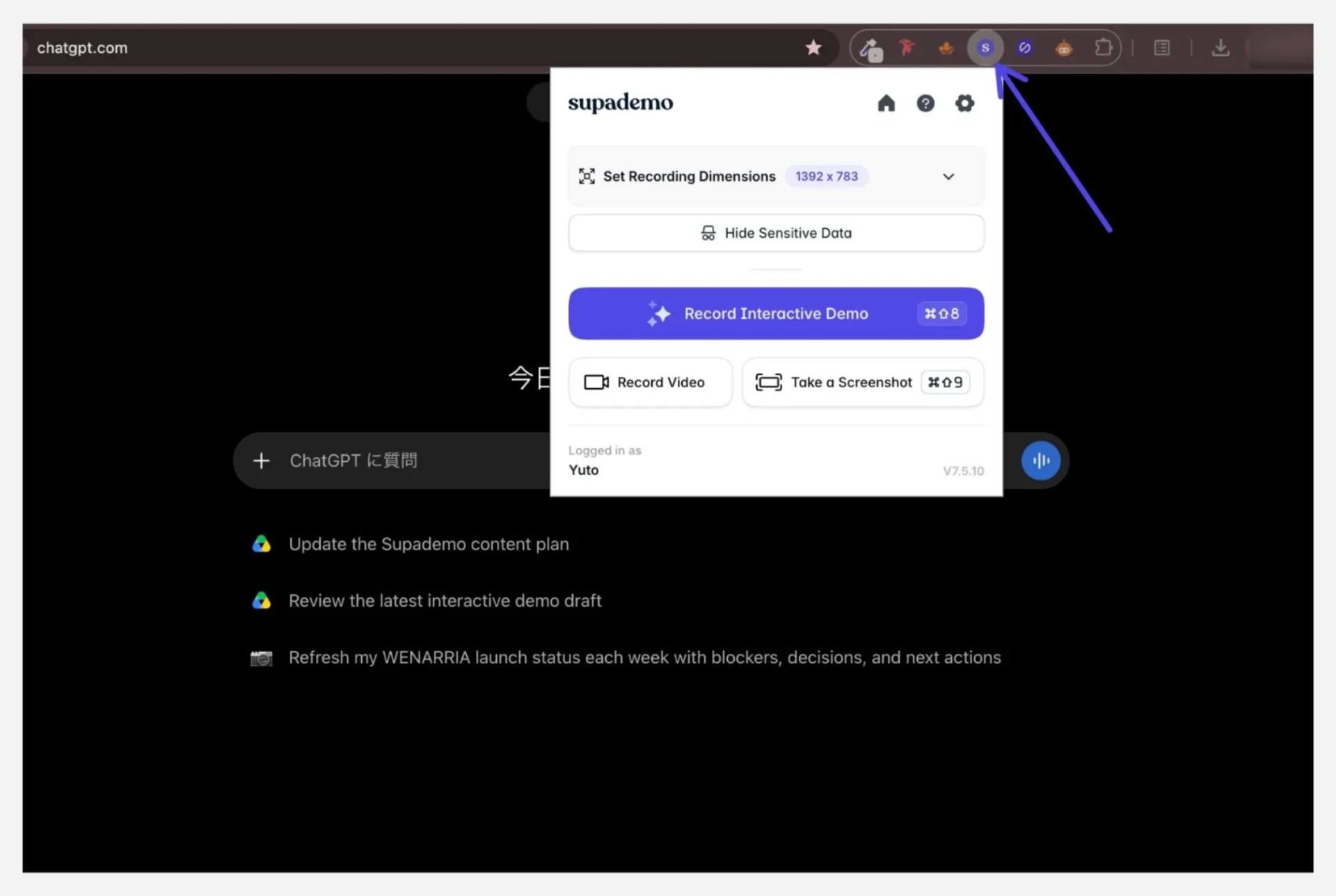Screen dimensions: 1336x896
Task: Click version label V7.5.10
Action: [963, 471]
